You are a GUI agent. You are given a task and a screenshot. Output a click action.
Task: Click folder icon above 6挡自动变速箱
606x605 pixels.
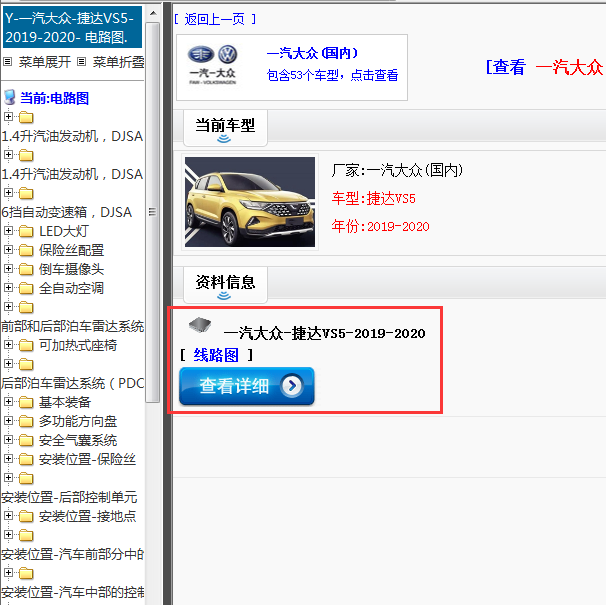(26, 193)
